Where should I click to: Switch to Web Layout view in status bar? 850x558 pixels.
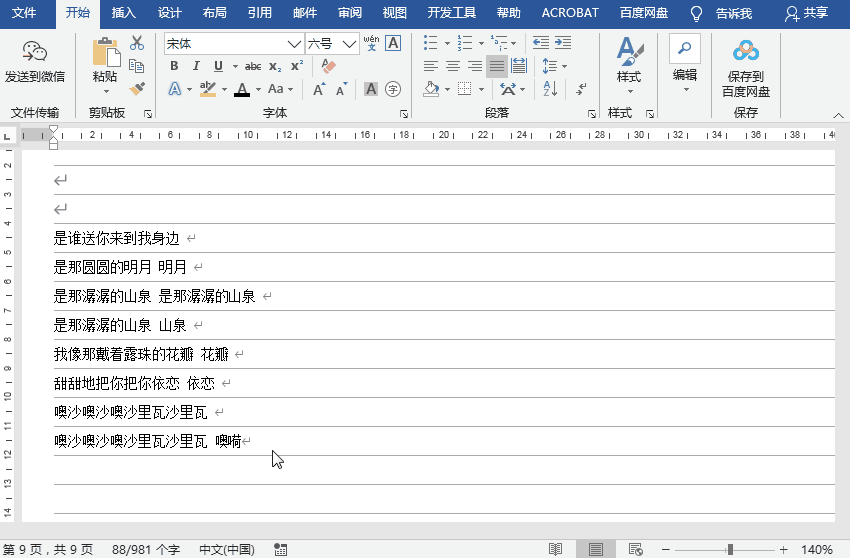pyautogui.click(x=635, y=549)
